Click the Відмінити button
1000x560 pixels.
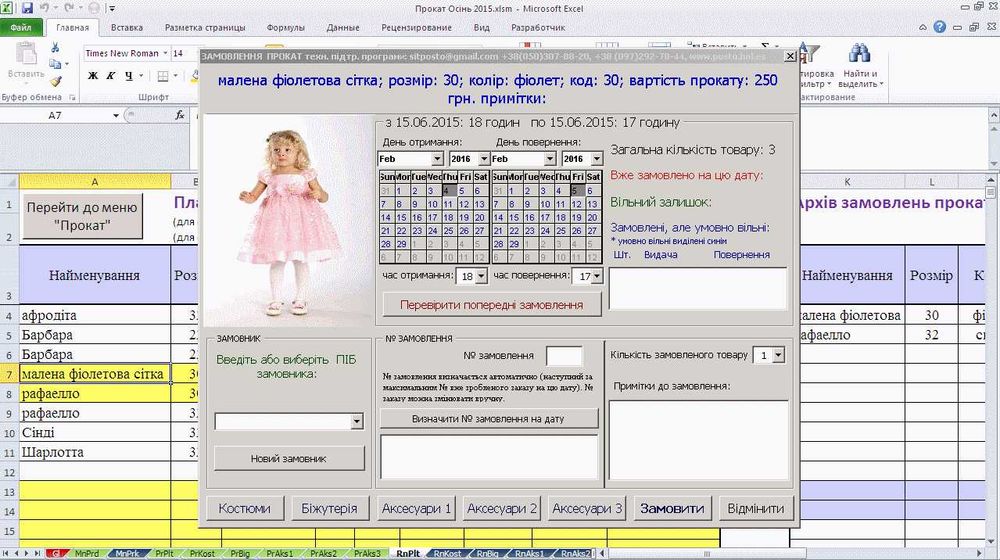(756, 508)
